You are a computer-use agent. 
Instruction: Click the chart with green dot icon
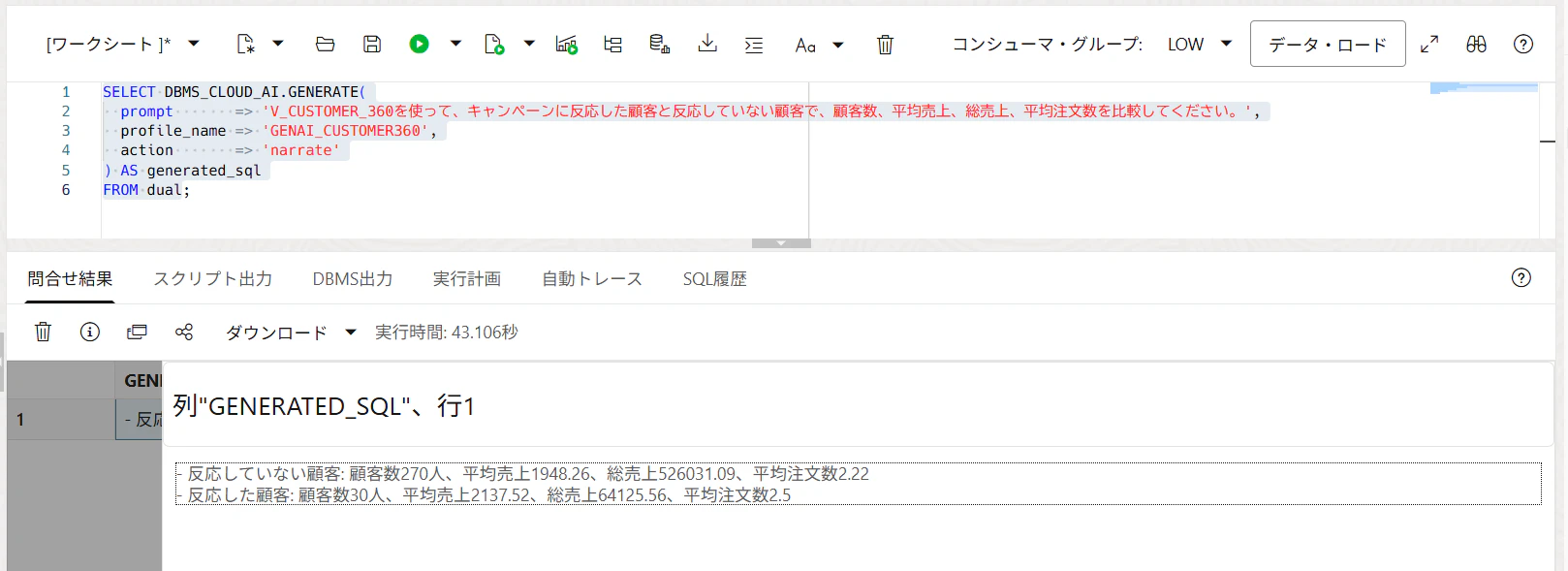click(x=567, y=44)
